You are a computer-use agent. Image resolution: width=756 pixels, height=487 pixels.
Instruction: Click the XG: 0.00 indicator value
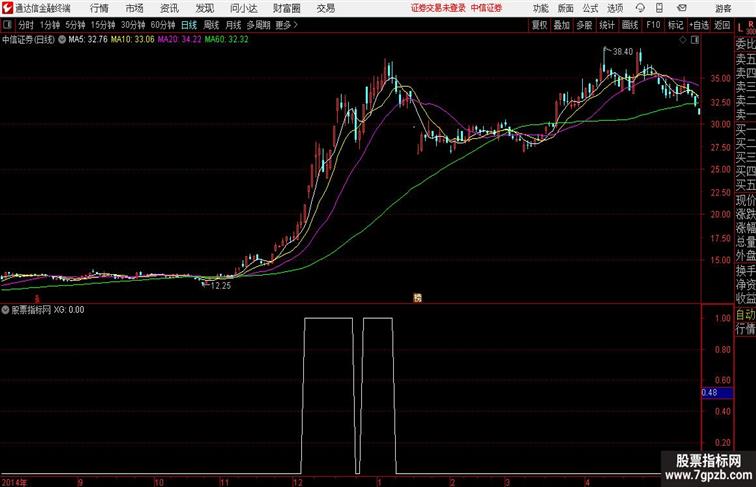(x=69, y=310)
